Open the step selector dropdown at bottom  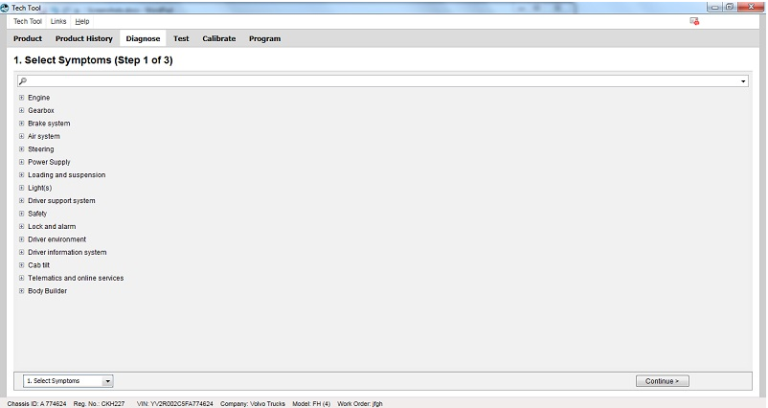[x=109, y=380]
